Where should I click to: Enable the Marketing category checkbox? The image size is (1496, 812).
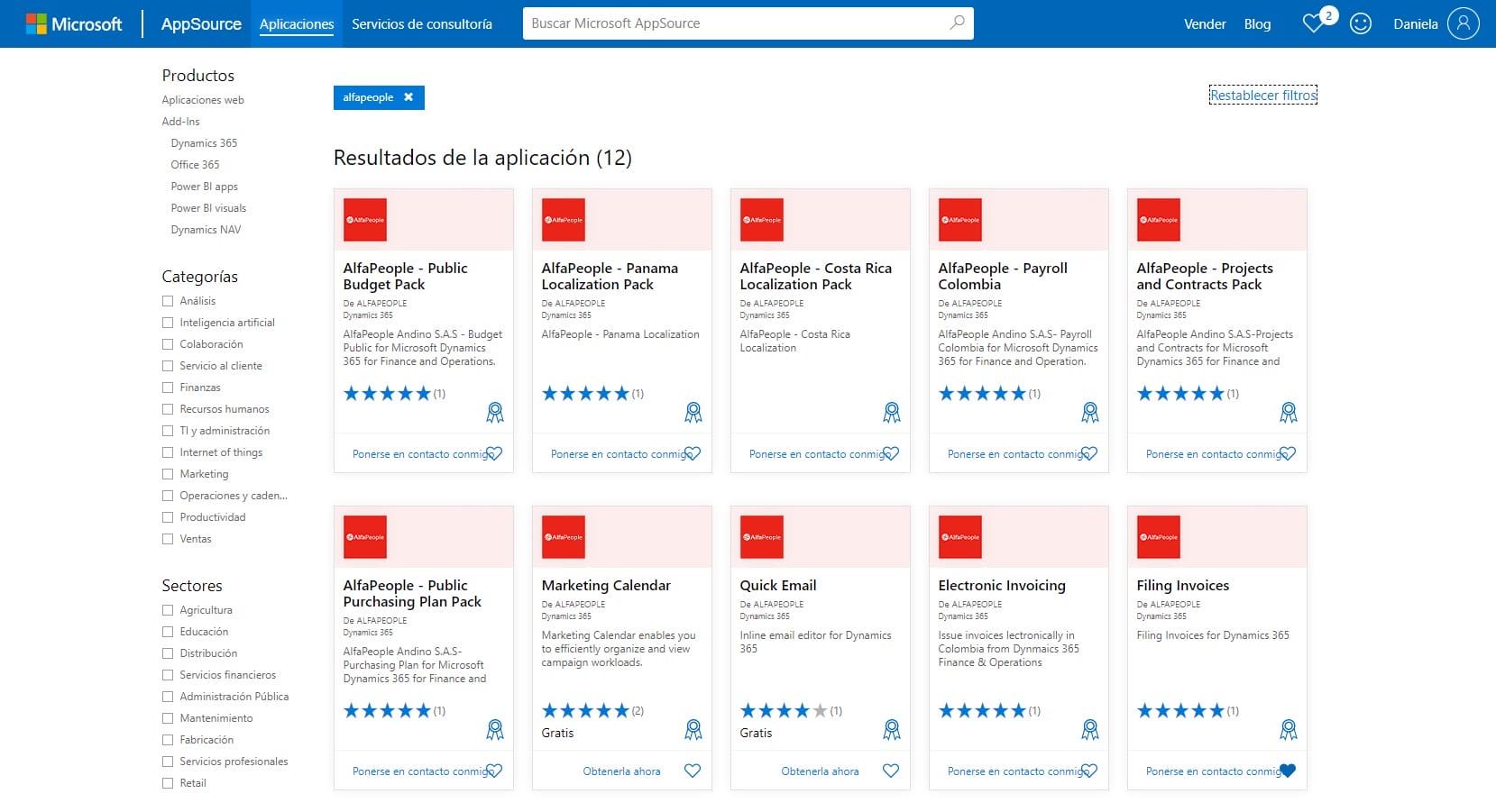[168, 474]
